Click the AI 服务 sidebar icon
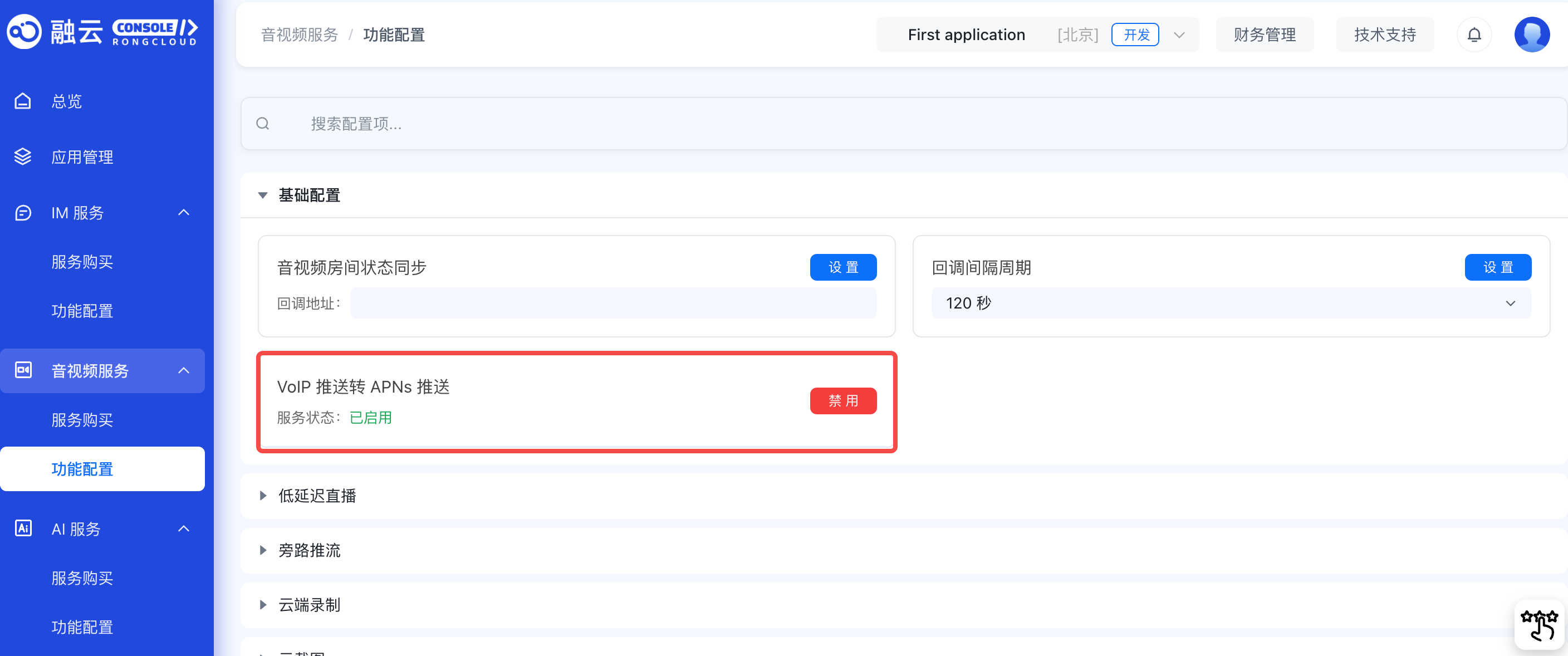 pos(23,528)
